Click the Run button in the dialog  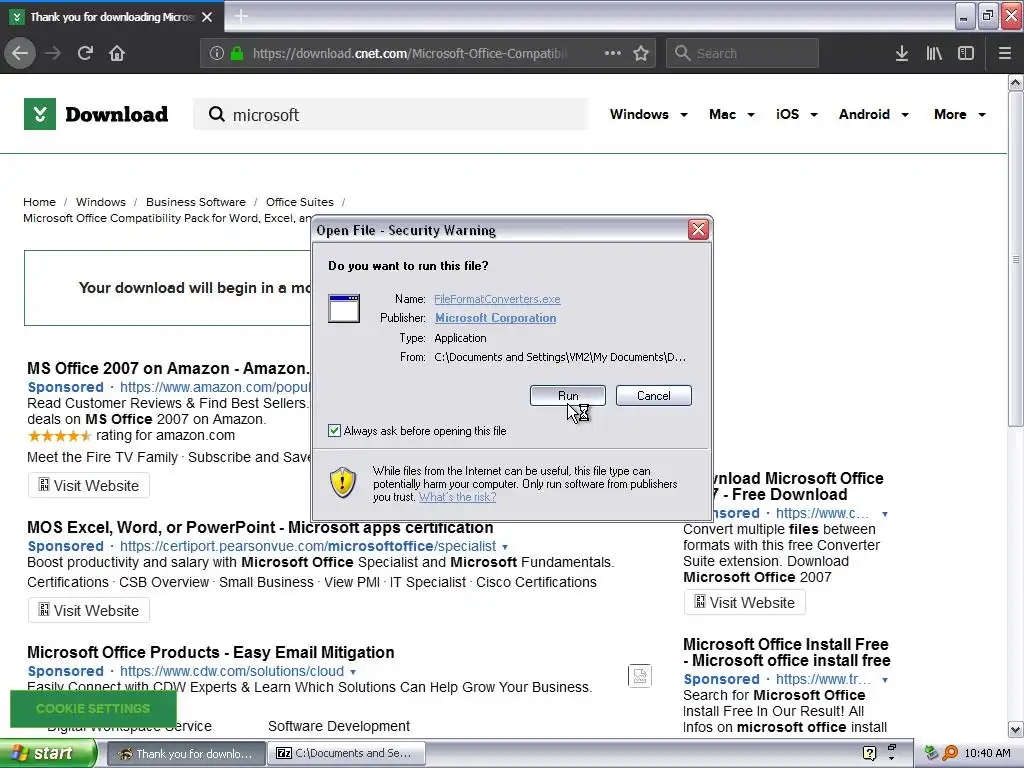[568, 395]
